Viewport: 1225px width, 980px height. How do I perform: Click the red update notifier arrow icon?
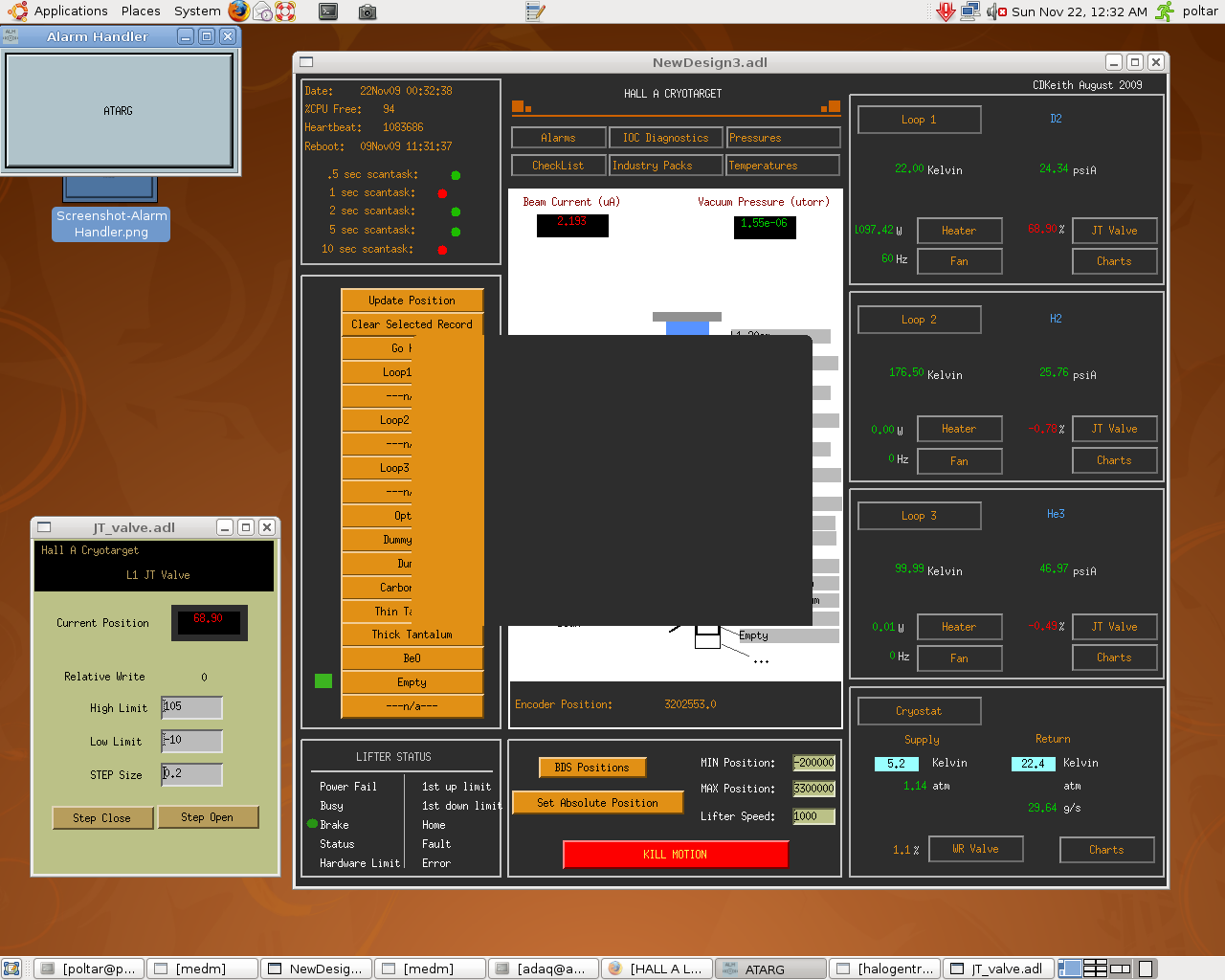point(946,11)
